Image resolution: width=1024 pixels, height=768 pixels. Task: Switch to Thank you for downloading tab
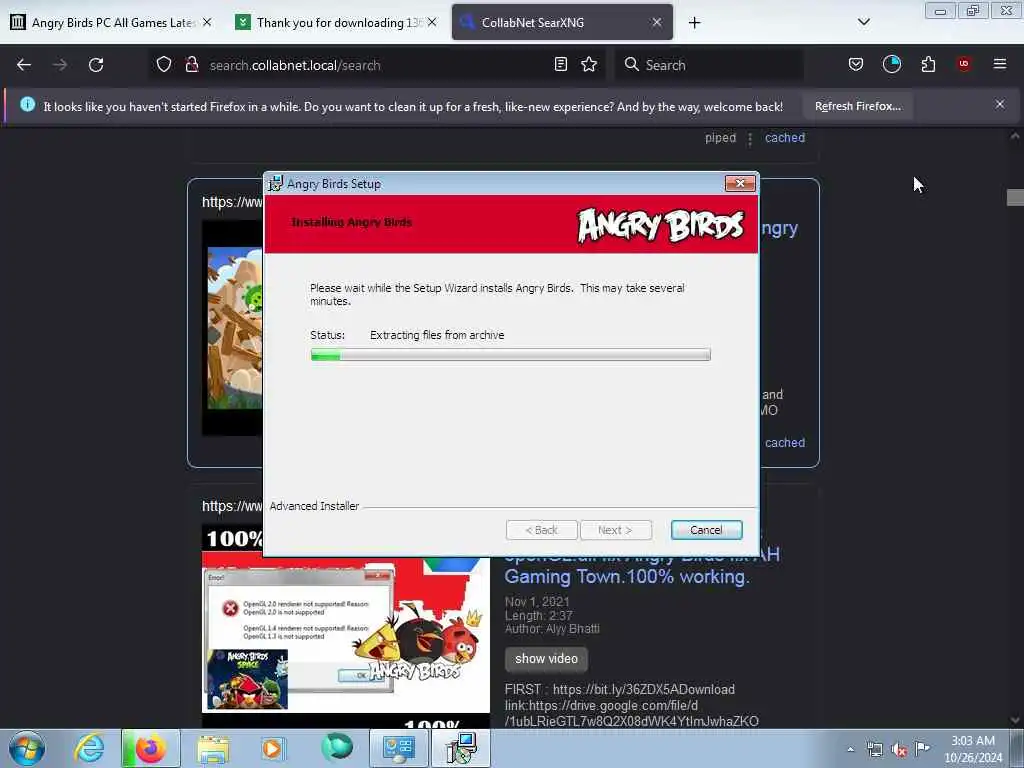(x=337, y=23)
